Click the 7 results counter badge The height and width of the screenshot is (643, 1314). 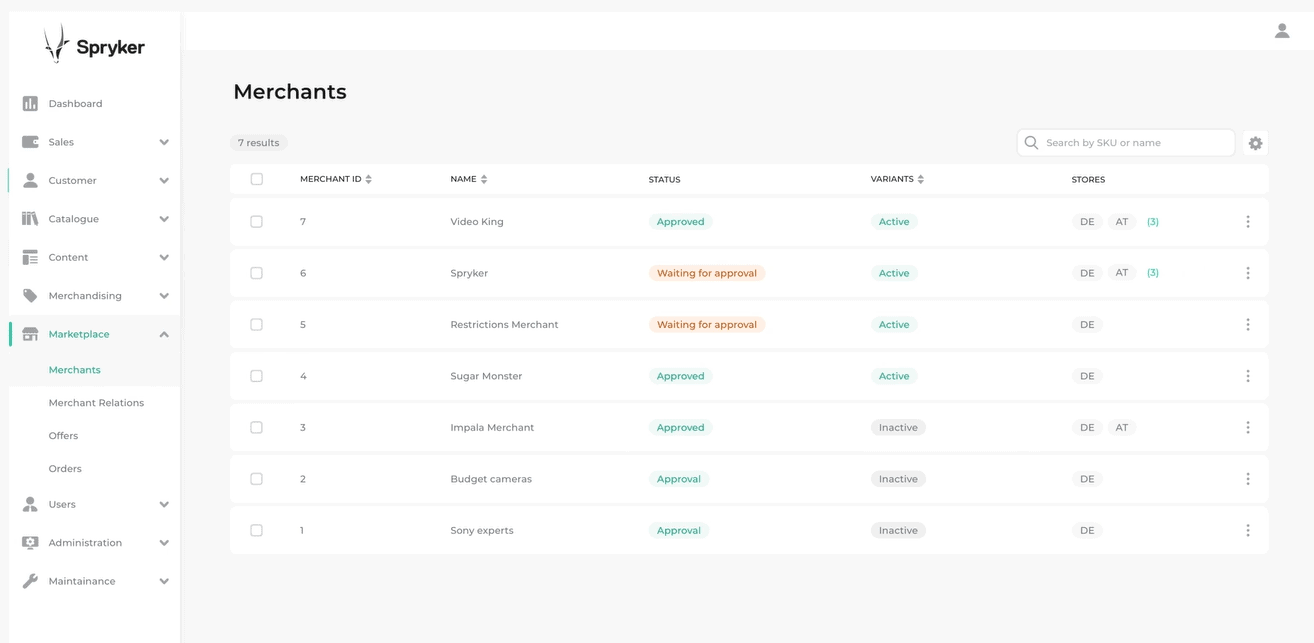pyautogui.click(x=258, y=143)
